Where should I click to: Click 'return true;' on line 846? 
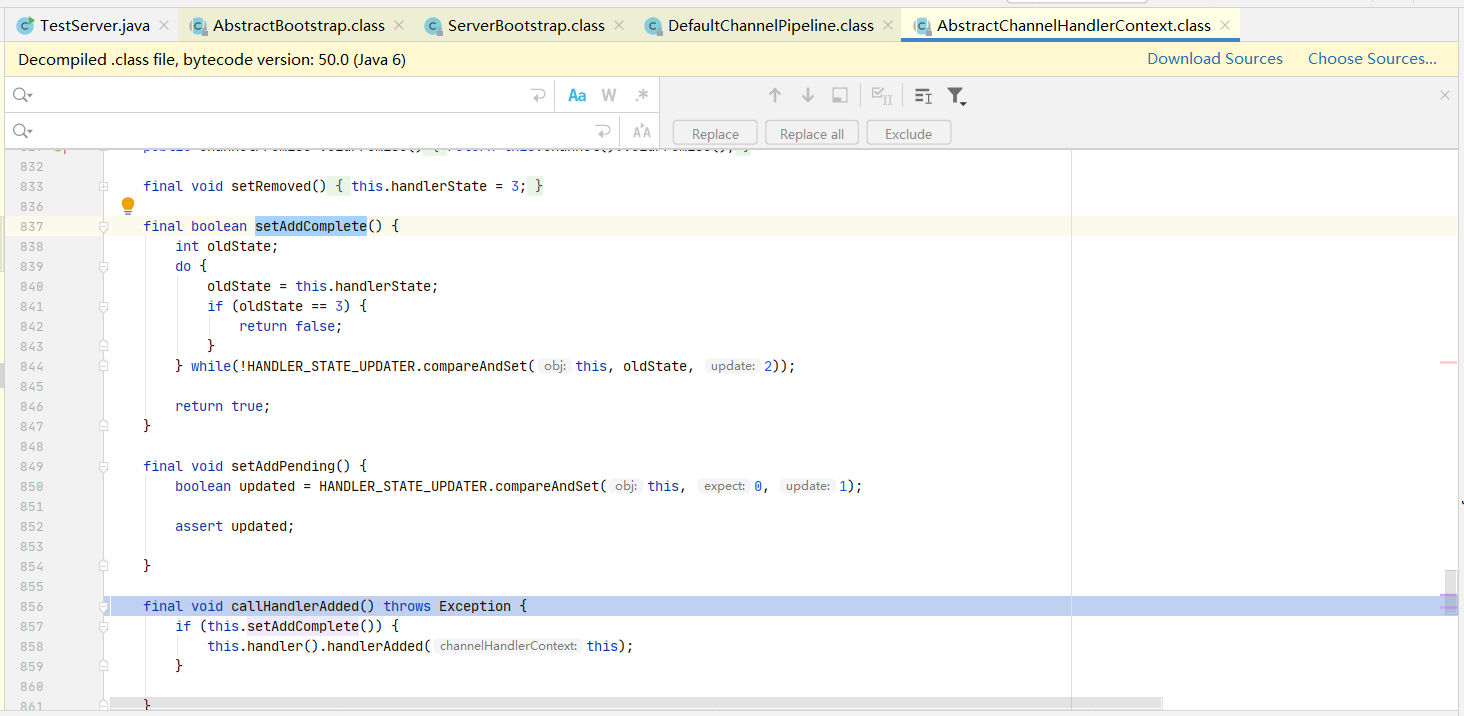(x=223, y=406)
